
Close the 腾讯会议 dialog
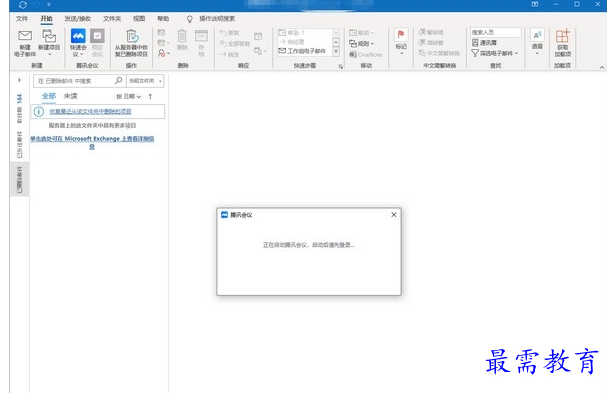[394, 215]
